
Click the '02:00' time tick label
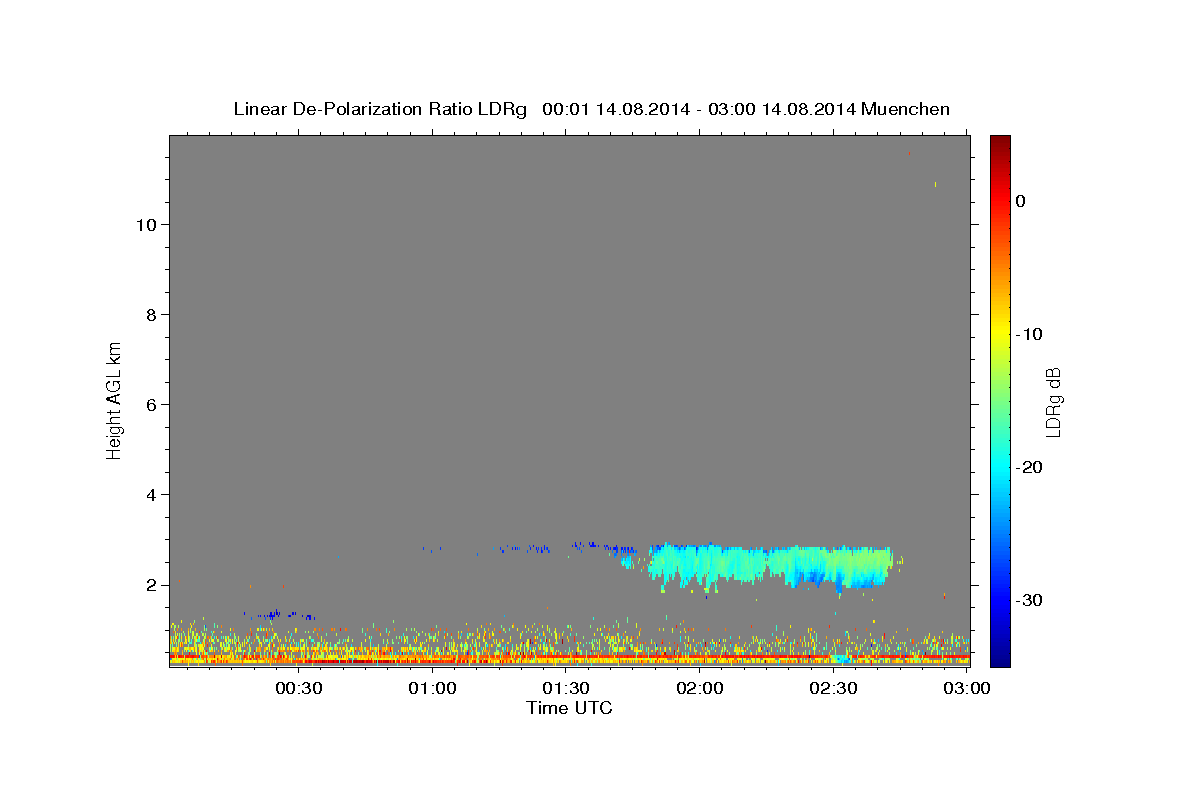coord(700,689)
